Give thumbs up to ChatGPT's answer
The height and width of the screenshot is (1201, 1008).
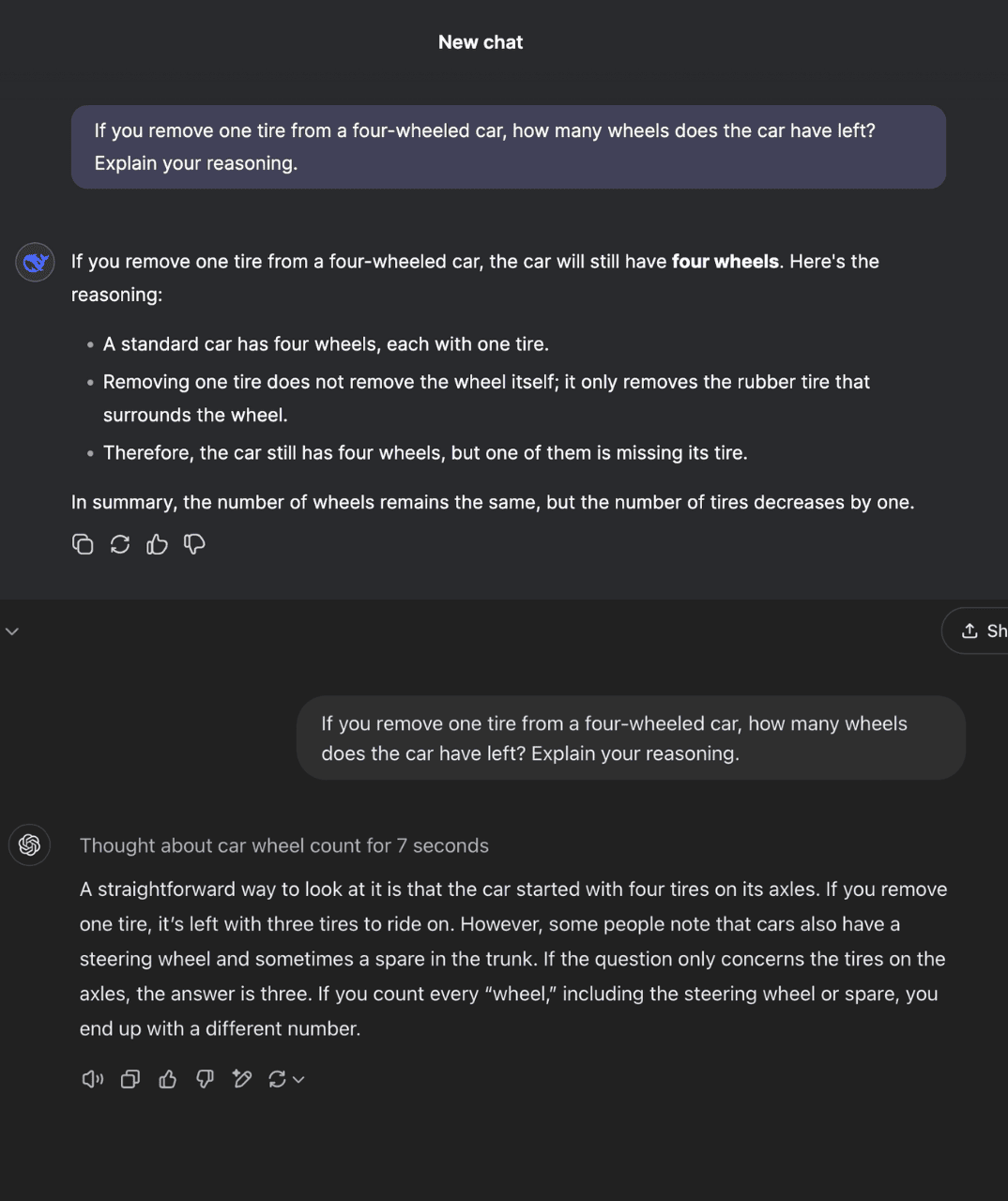[168, 1079]
